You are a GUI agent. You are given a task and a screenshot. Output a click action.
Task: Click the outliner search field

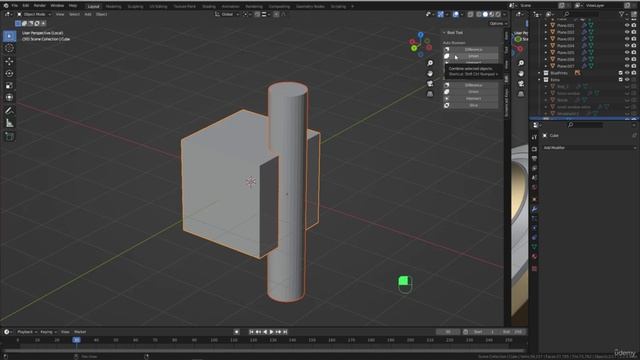pyautogui.click(x=580, y=14)
